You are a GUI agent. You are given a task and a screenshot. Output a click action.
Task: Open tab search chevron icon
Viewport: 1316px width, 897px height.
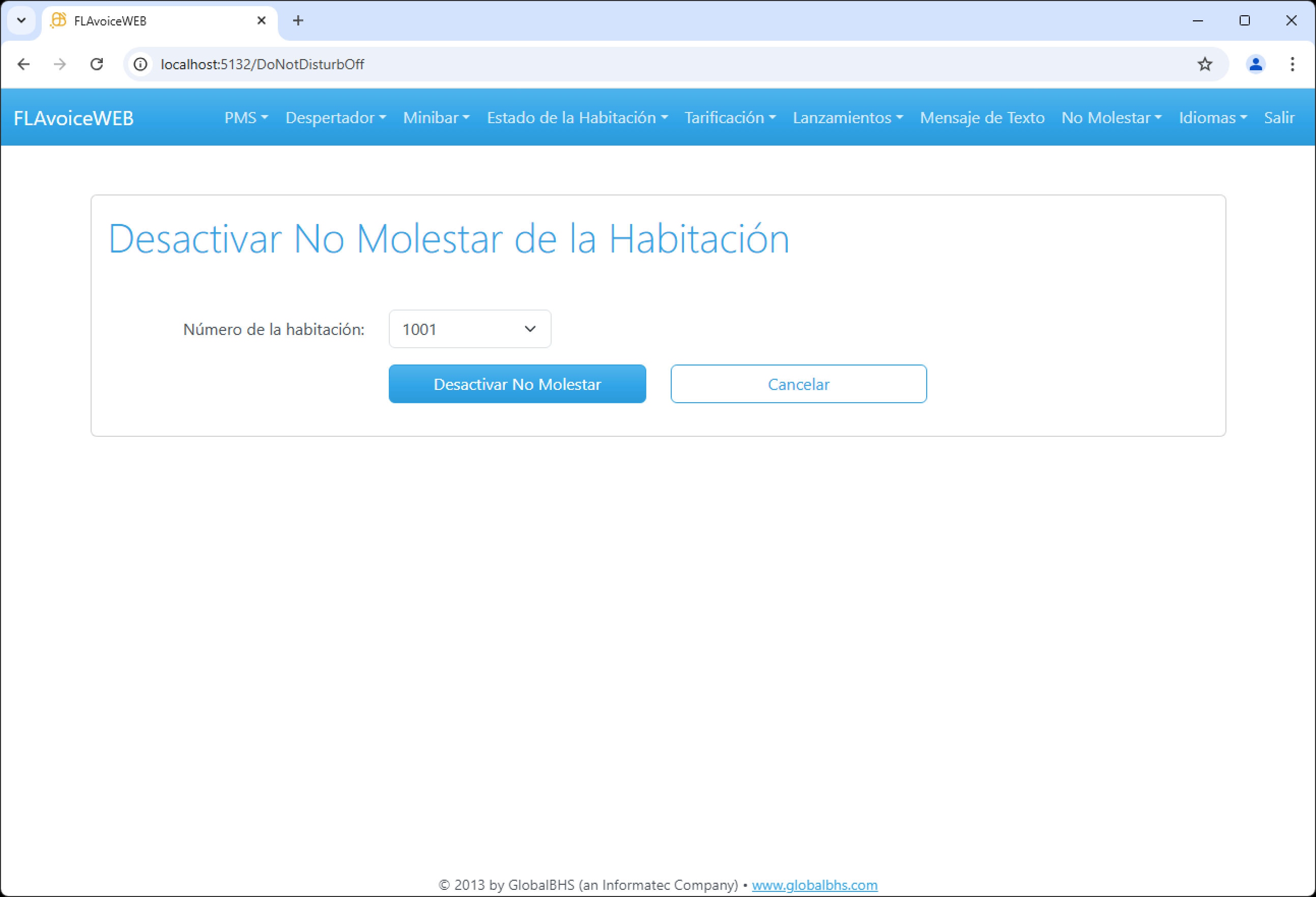[x=21, y=21]
